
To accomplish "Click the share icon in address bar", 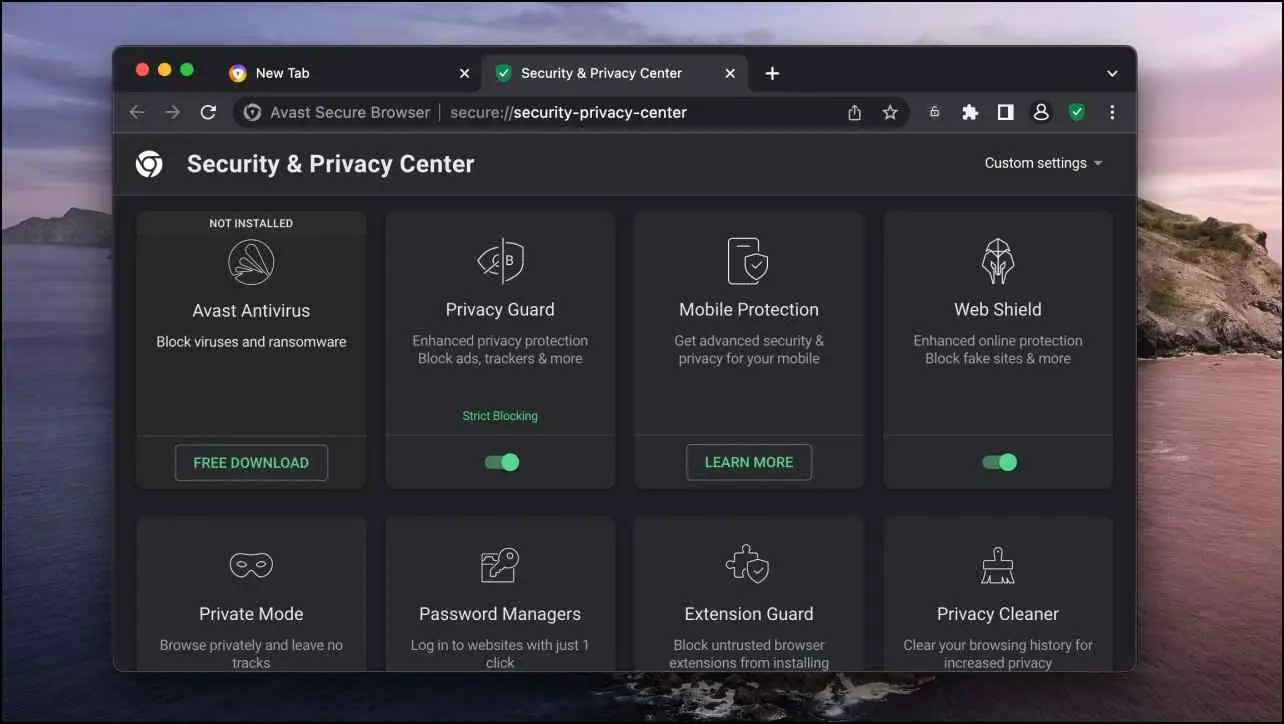I will pos(854,112).
